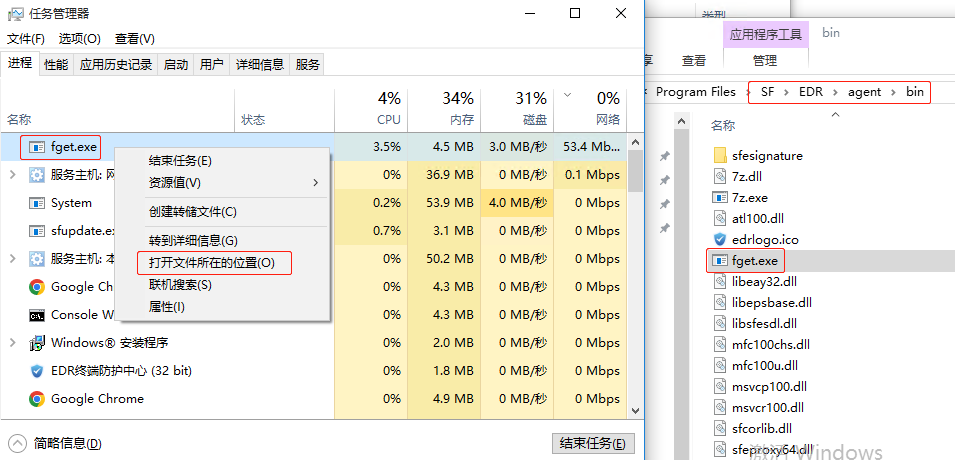This screenshot has width=955, height=460.
Task: Switch to the 性能 tab
Action: coord(56,65)
